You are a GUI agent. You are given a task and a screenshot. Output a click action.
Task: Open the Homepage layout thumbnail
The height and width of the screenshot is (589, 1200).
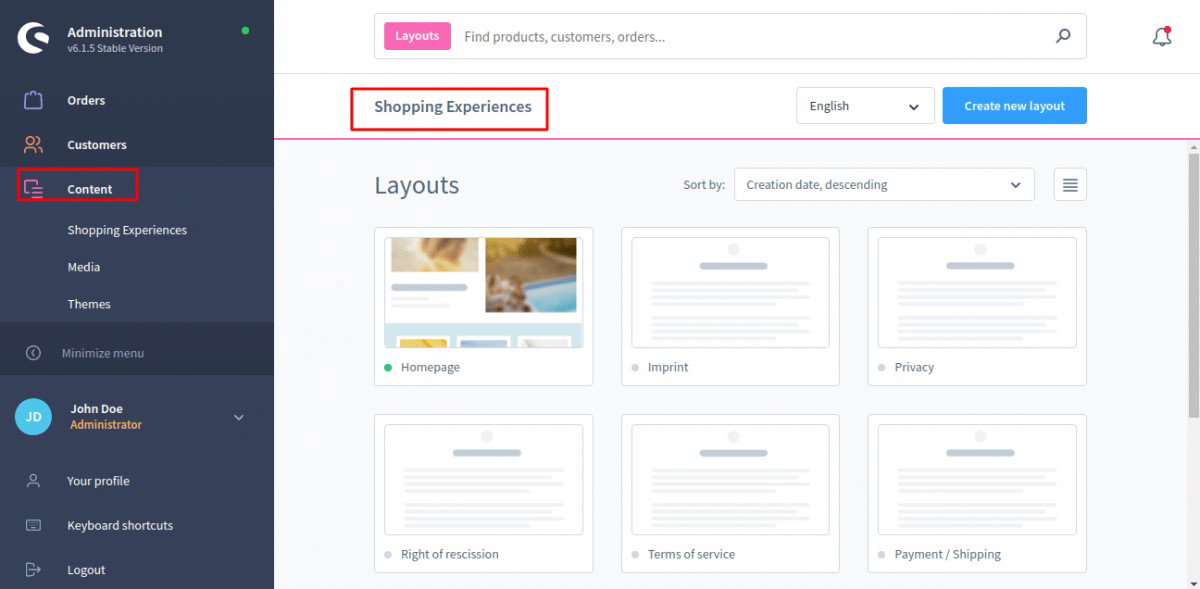point(483,292)
